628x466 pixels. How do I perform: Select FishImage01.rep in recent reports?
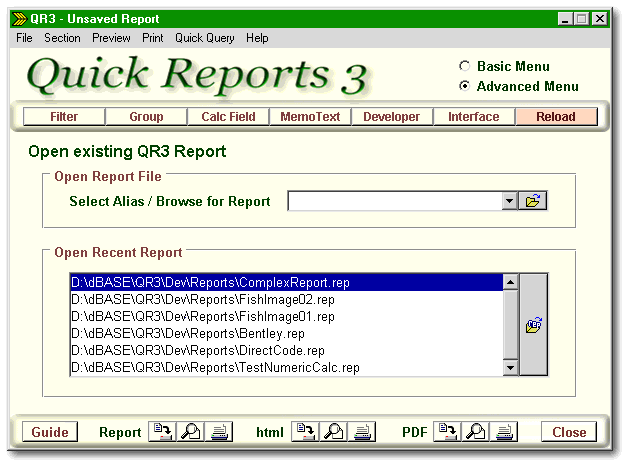(287, 316)
